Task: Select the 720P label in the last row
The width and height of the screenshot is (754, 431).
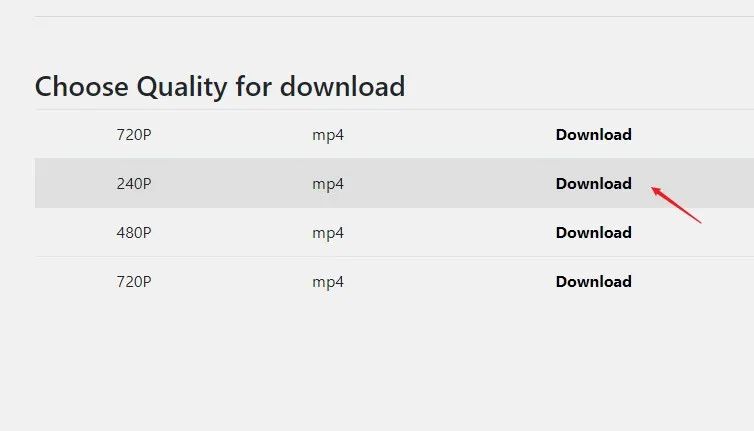Action: click(134, 281)
